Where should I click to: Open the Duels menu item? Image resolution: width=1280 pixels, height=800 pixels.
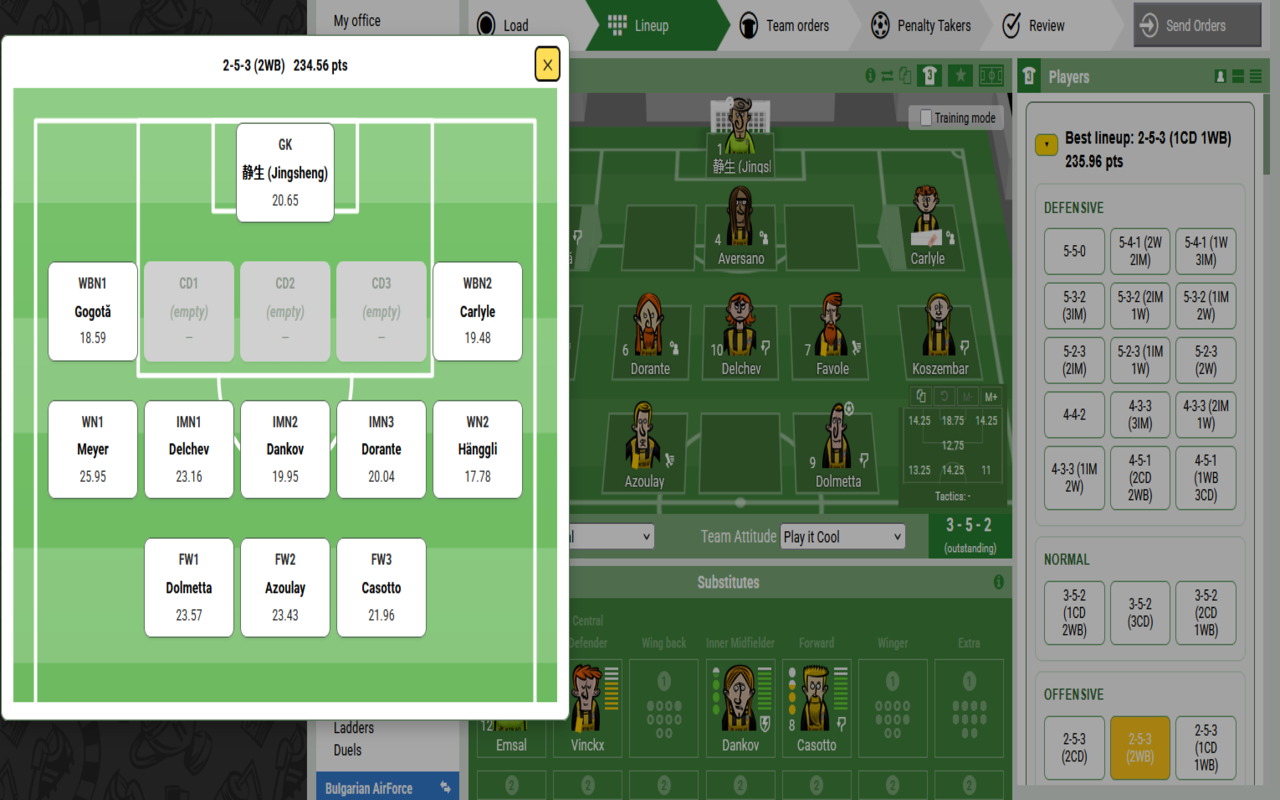pos(348,750)
